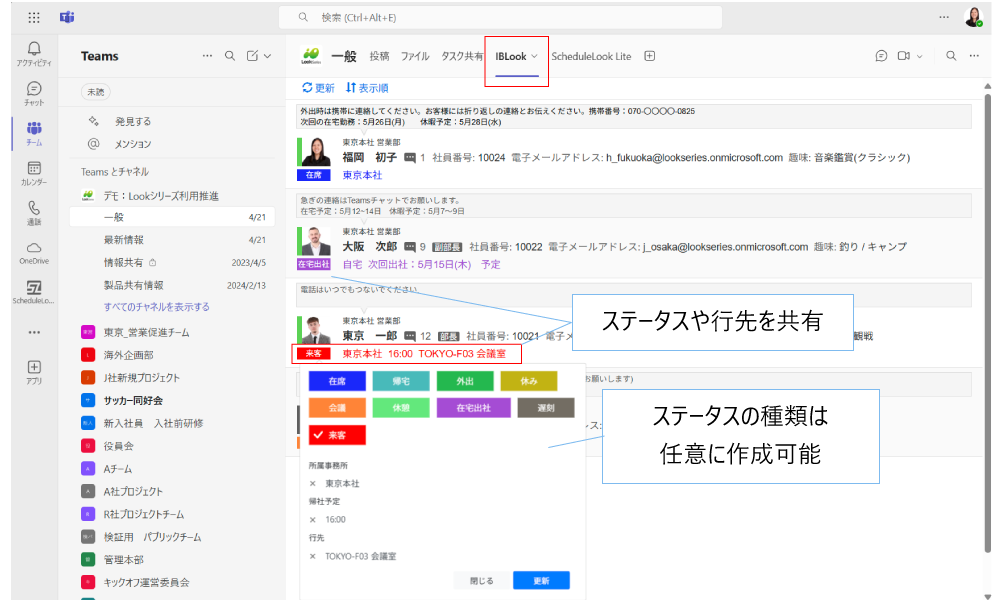Open the 発見する menu item
The image size is (1000, 600).
133,121
